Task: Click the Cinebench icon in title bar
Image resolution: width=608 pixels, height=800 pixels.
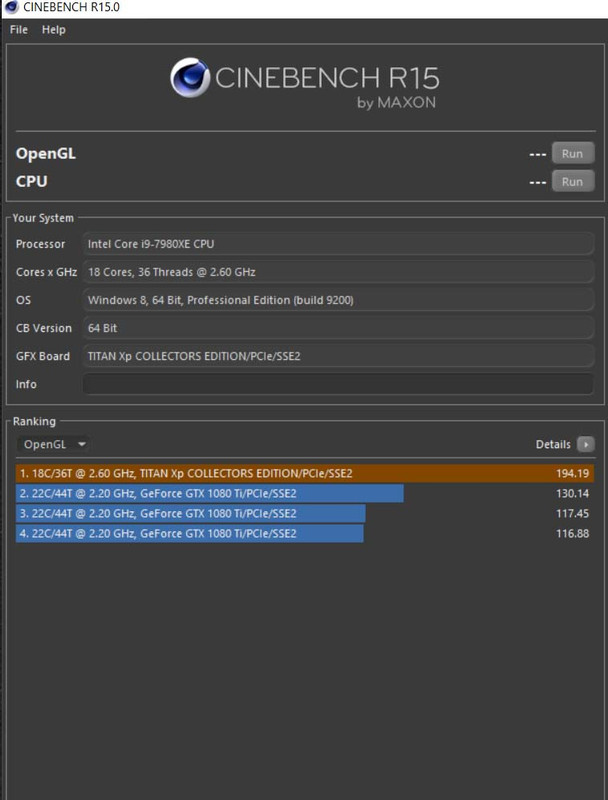Action: tap(11, 8)
